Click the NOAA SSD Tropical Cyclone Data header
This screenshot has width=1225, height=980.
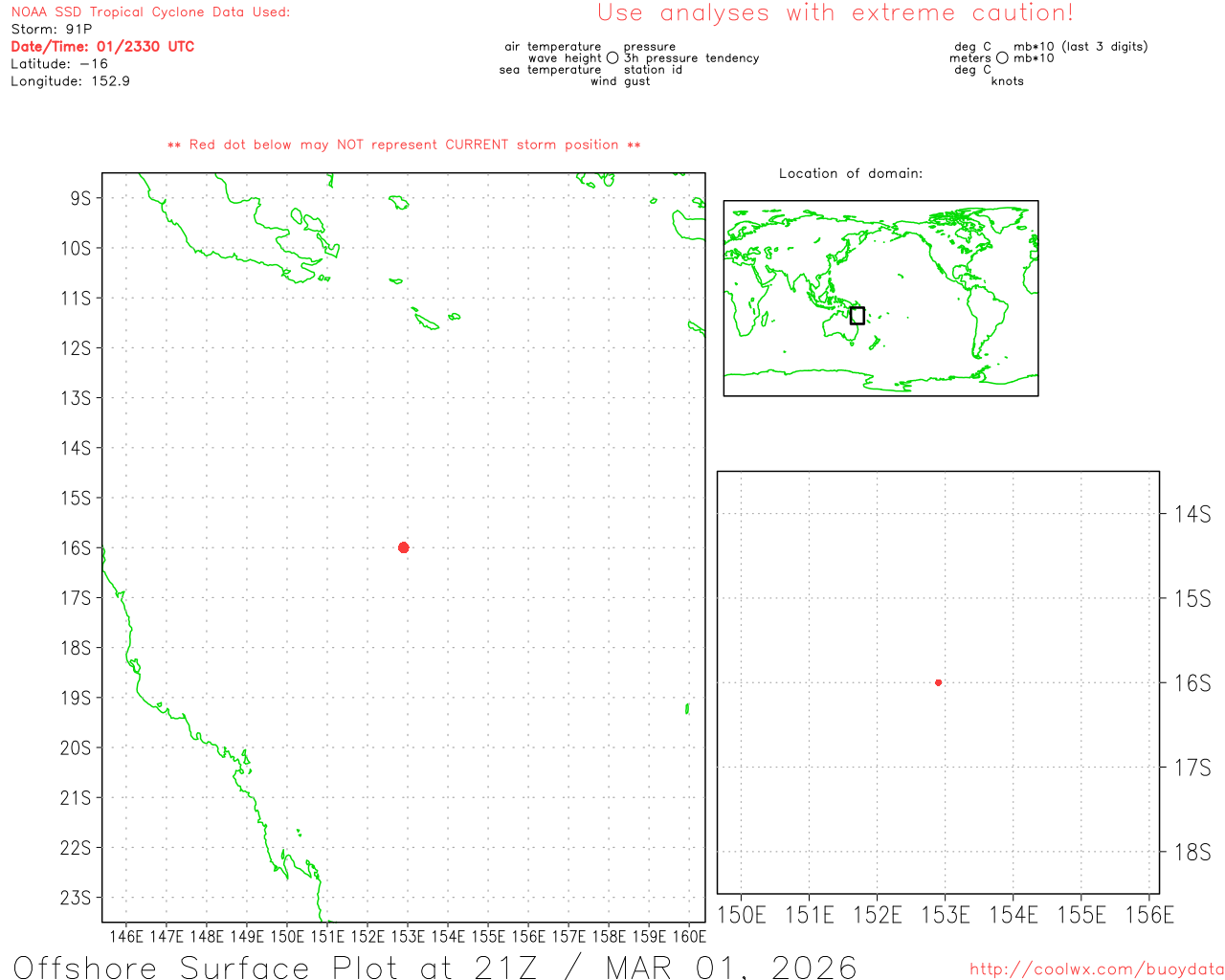tap(150, 12)
